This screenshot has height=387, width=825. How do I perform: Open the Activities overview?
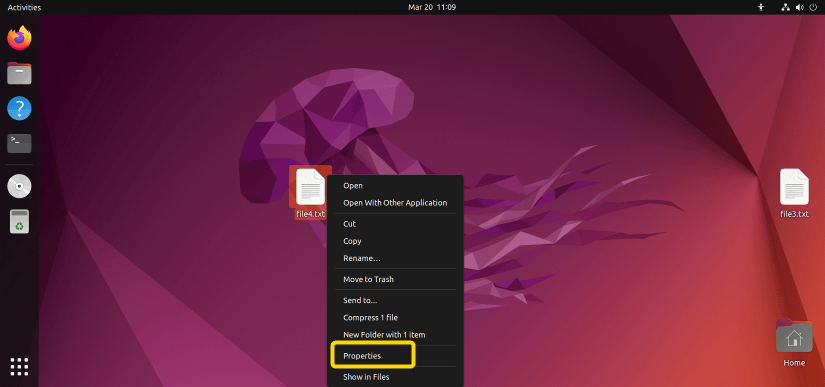coord(24,7)
